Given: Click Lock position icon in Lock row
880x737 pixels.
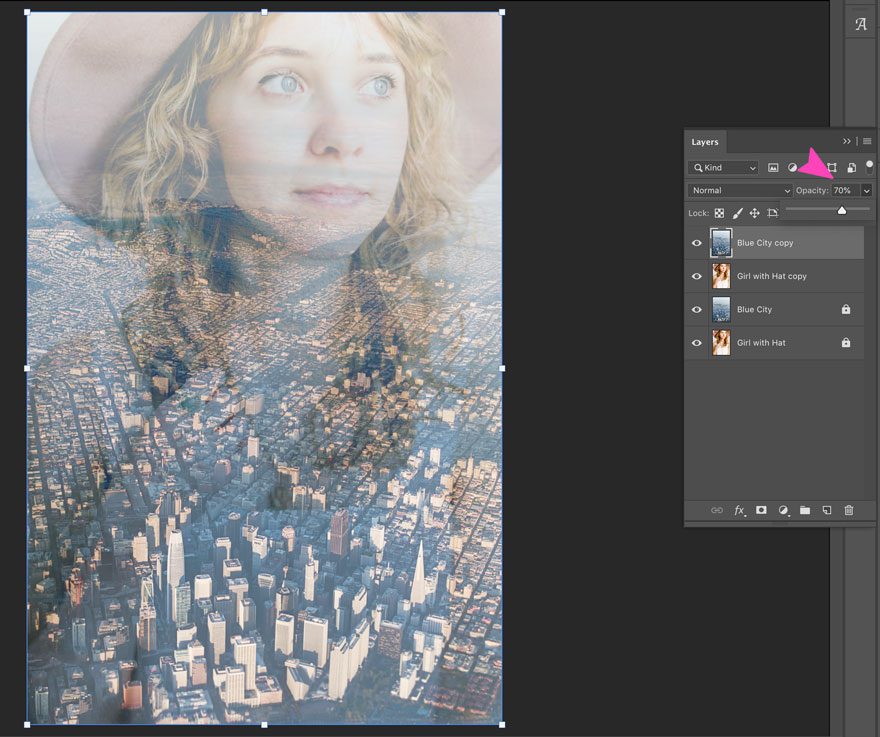Looking at the screenshot, I should click(x=755, y=213).
